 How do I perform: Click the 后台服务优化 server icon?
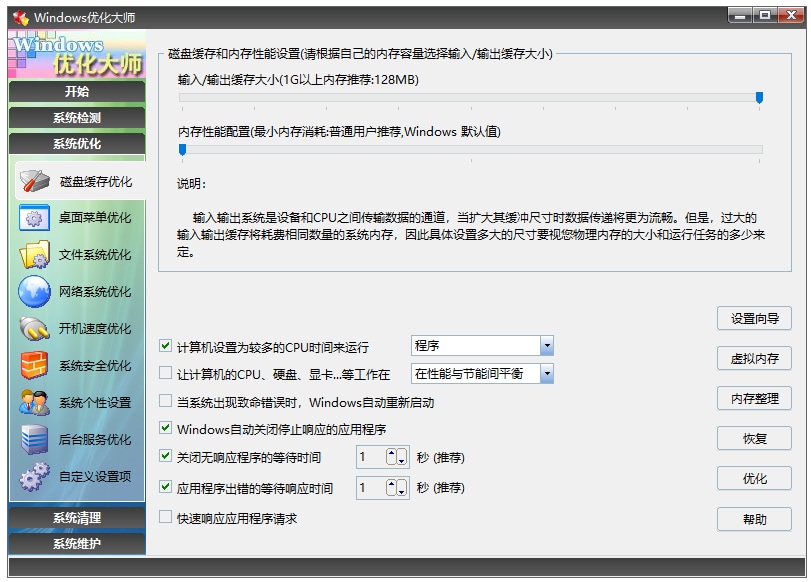(x=35, y=439)
